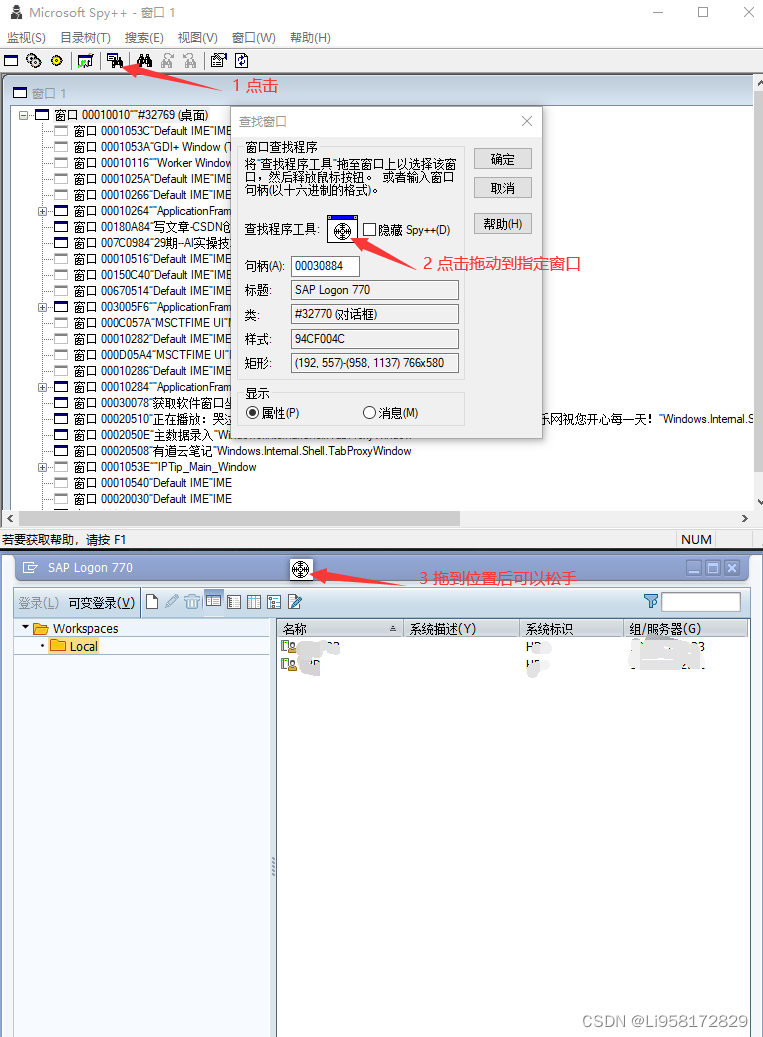Click the binoculars Find icon
The height and width of the screenshot is (1037, 763).
[x=145, y=61]
